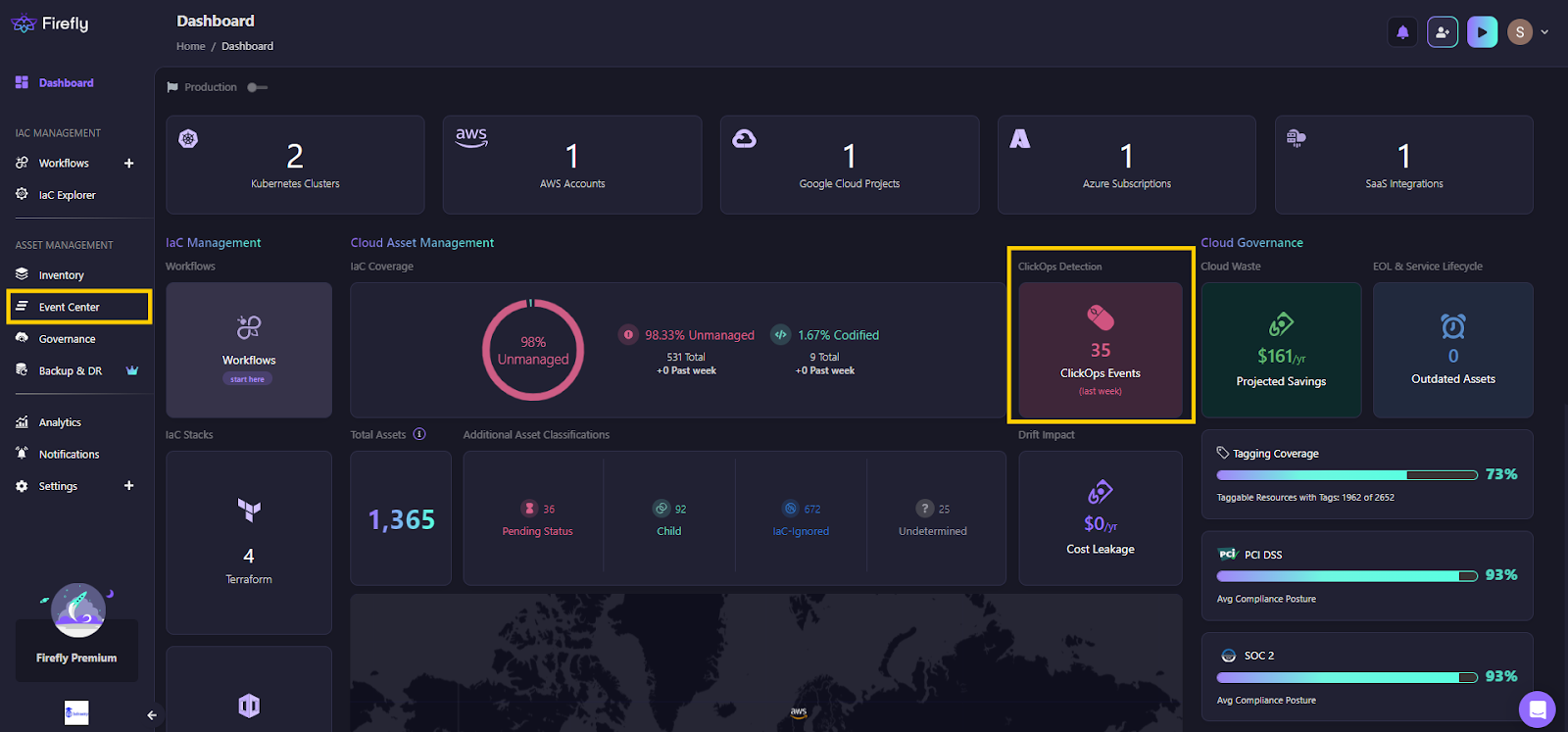Open Settings in the sidebar
The height and width of the screenshot is (732, 1568).
pyautogui.click(x=58, y=486)
